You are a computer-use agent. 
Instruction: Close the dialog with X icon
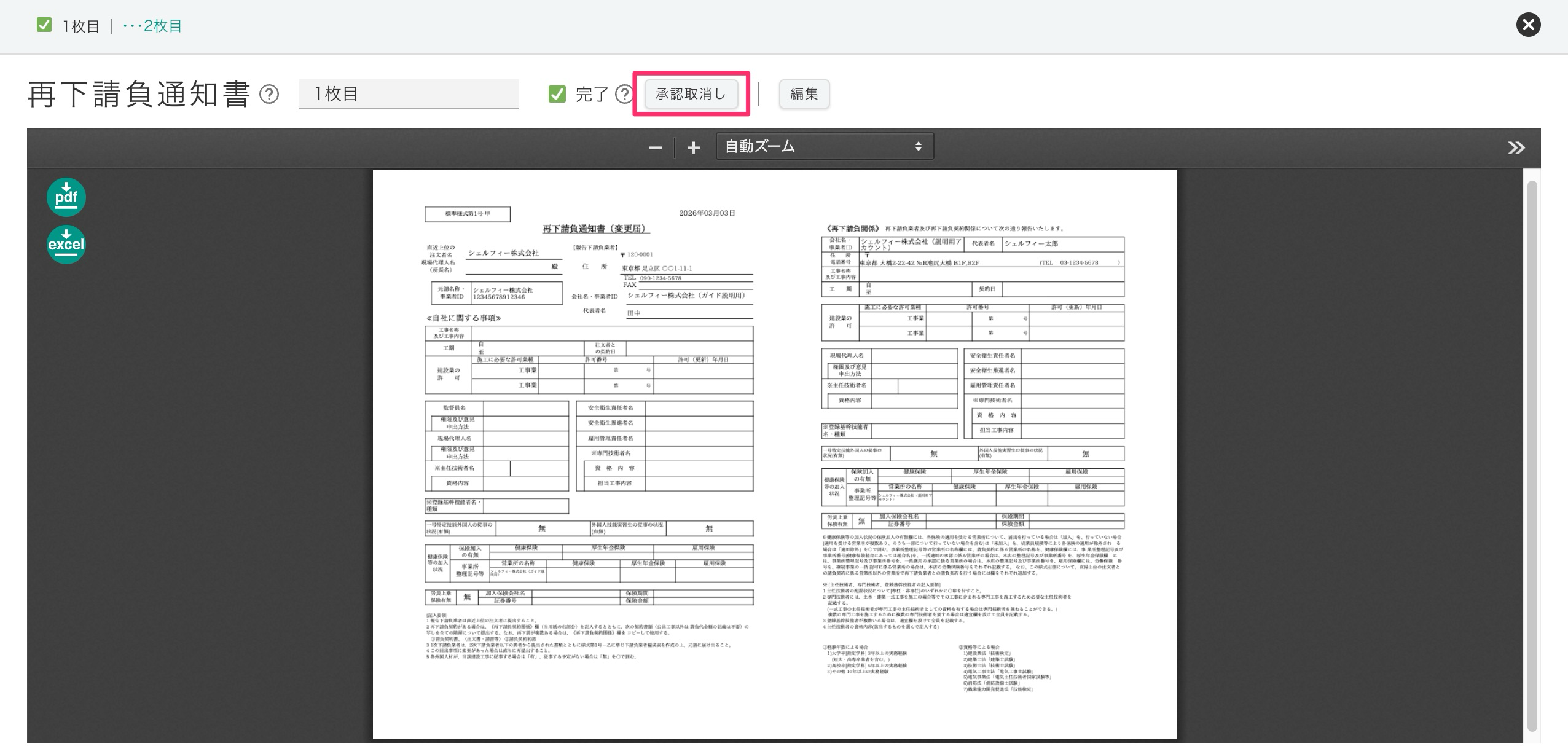tap(1528, 25)
